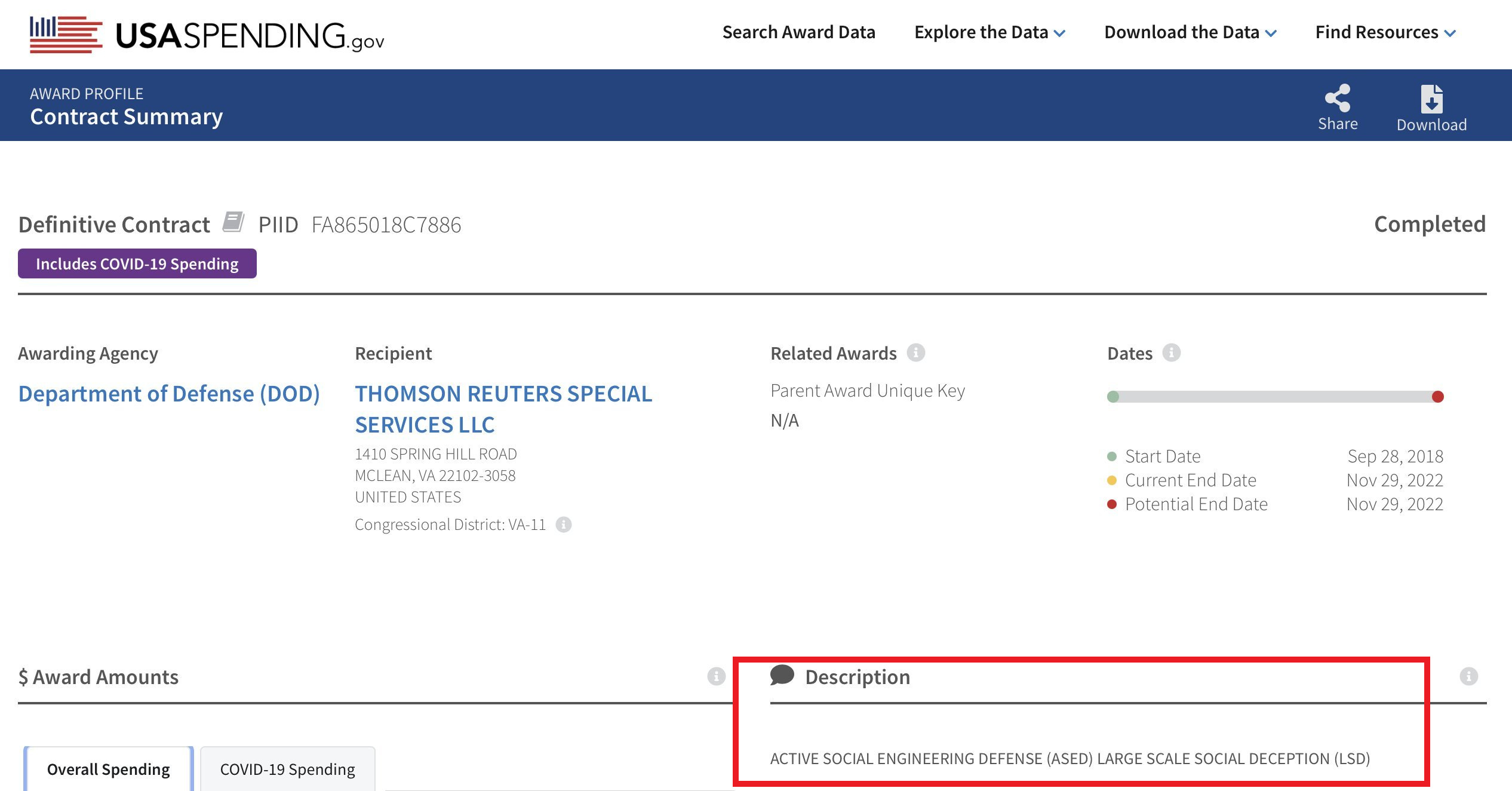Click info icon at far right of Description
Image resolution: width=1512 pixels, height=791 pixels.
pos(1468,676)
